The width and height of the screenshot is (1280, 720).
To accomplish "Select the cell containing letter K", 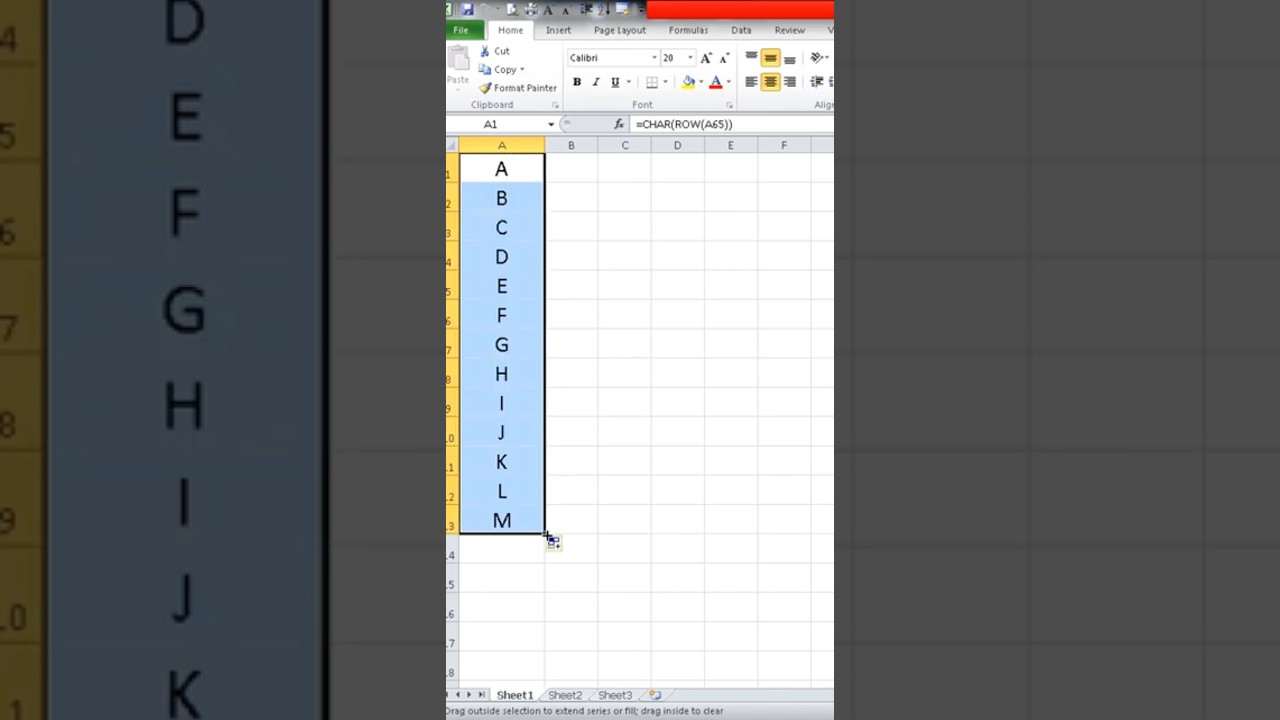I will (x=502, y=462).
